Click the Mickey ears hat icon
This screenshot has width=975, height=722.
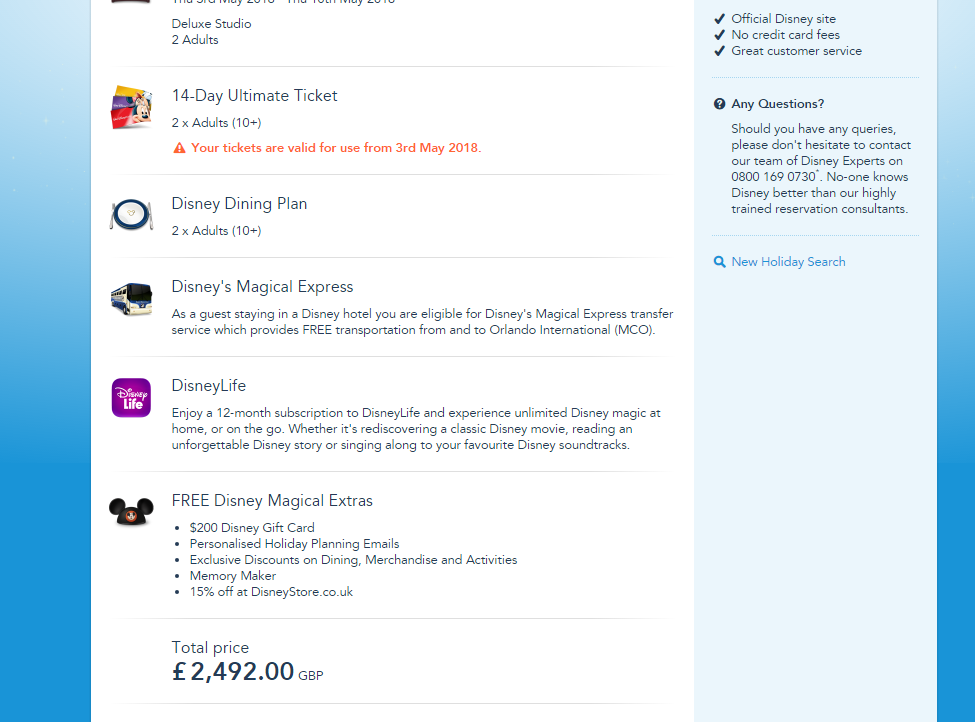tap(131, 512)
